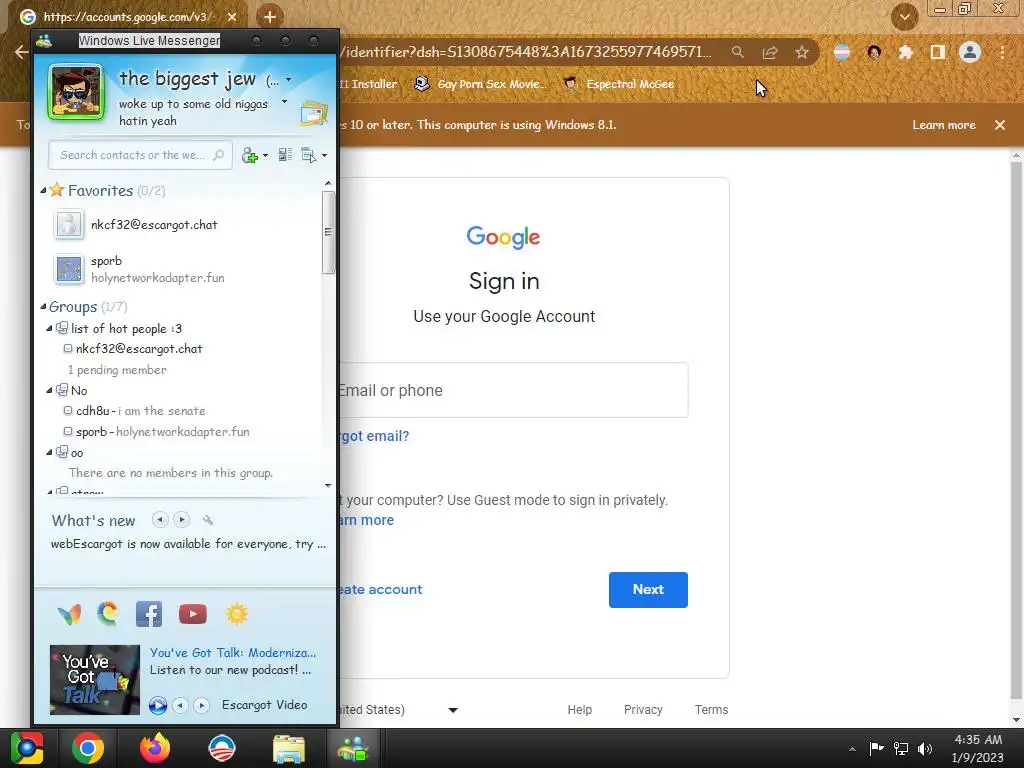
Task: Open Firefox from the taskbar
Action: 155,748
